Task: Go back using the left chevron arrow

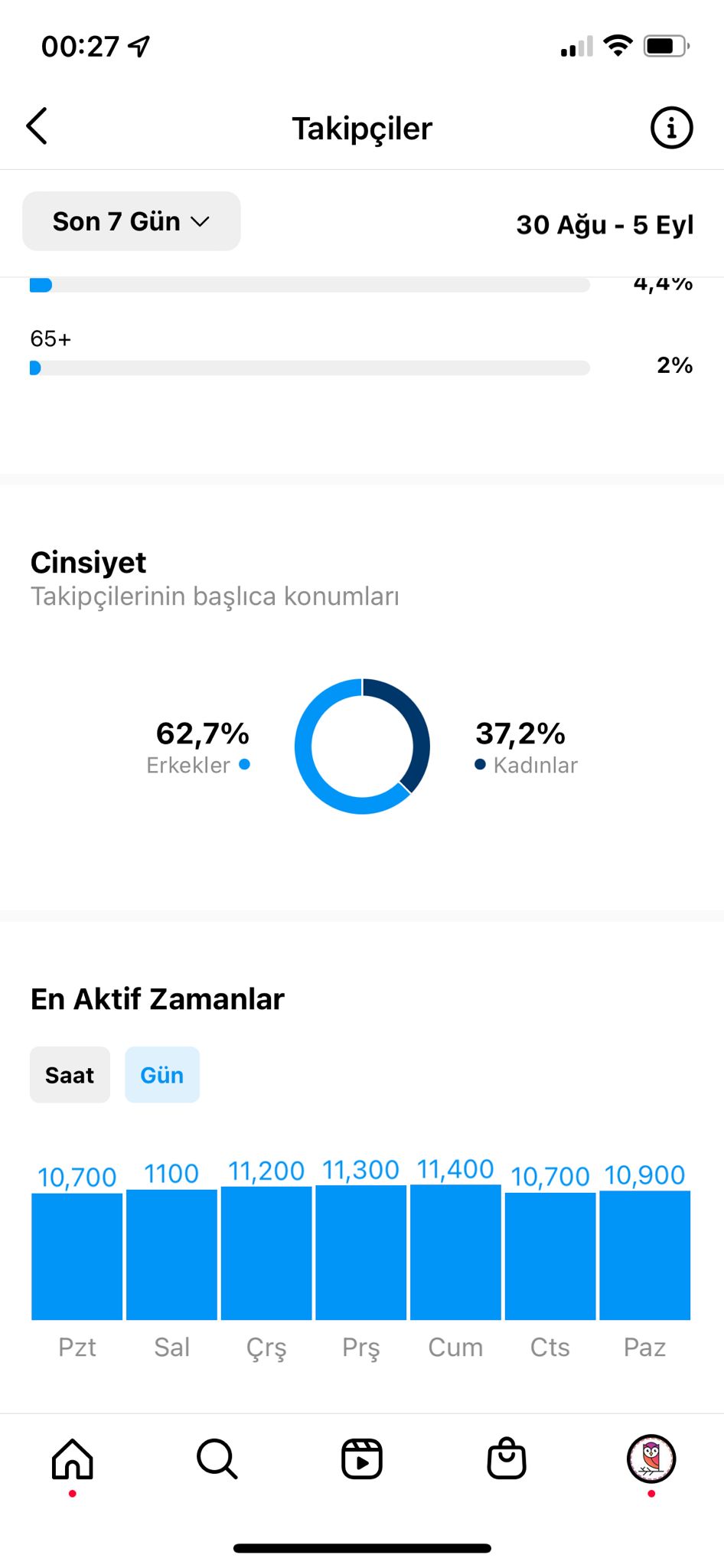Action: 37,126
